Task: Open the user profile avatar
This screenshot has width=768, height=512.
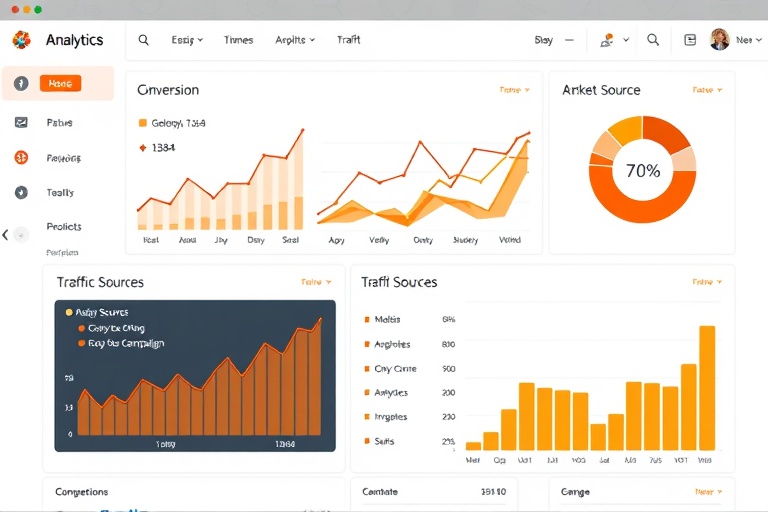Action: 719,40
